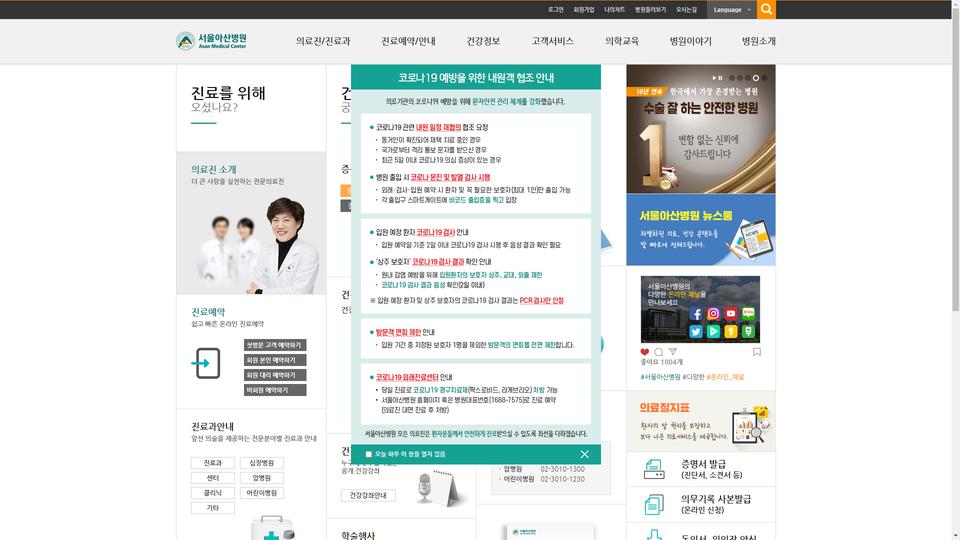Open the 의료질지표 banner

(700, 421)
